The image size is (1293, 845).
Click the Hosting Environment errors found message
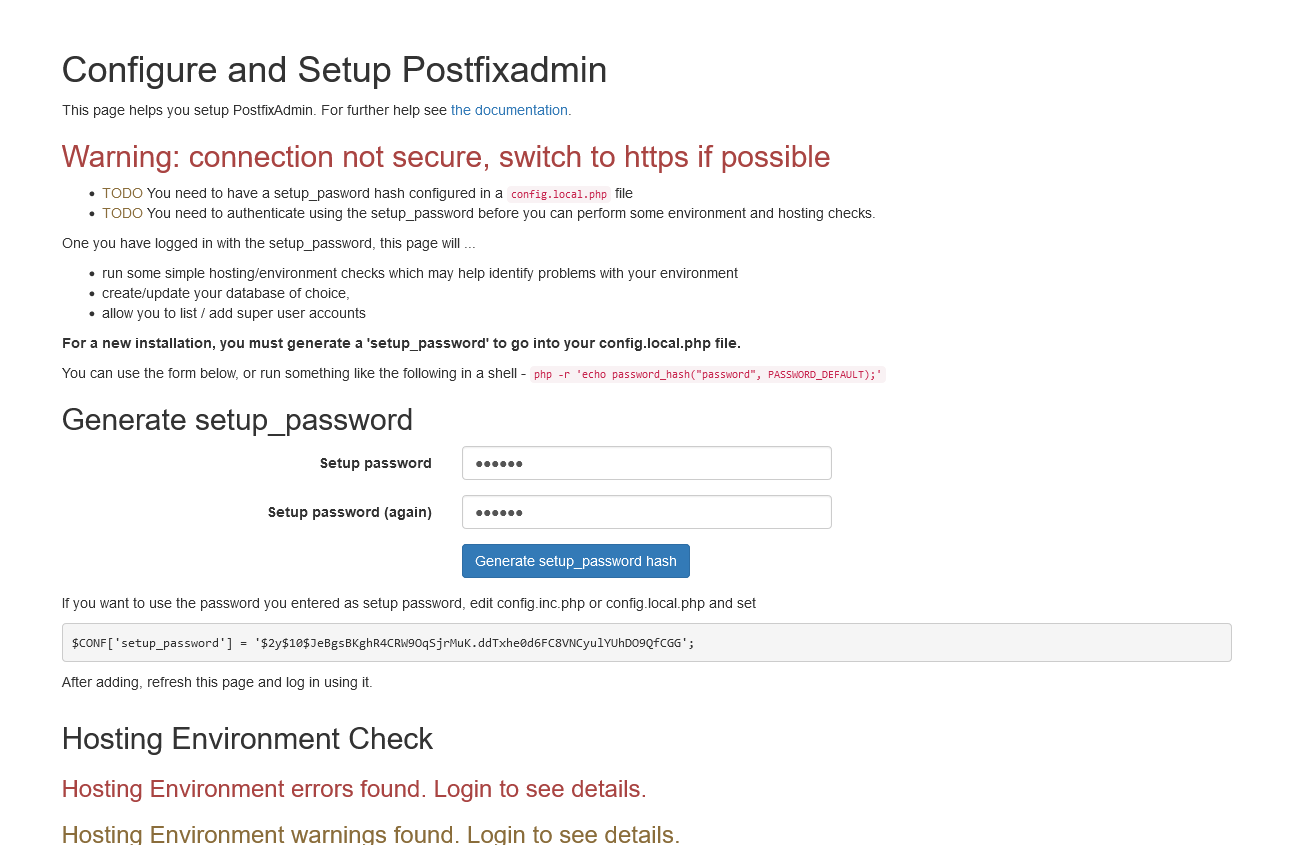[x=354, y=789]
